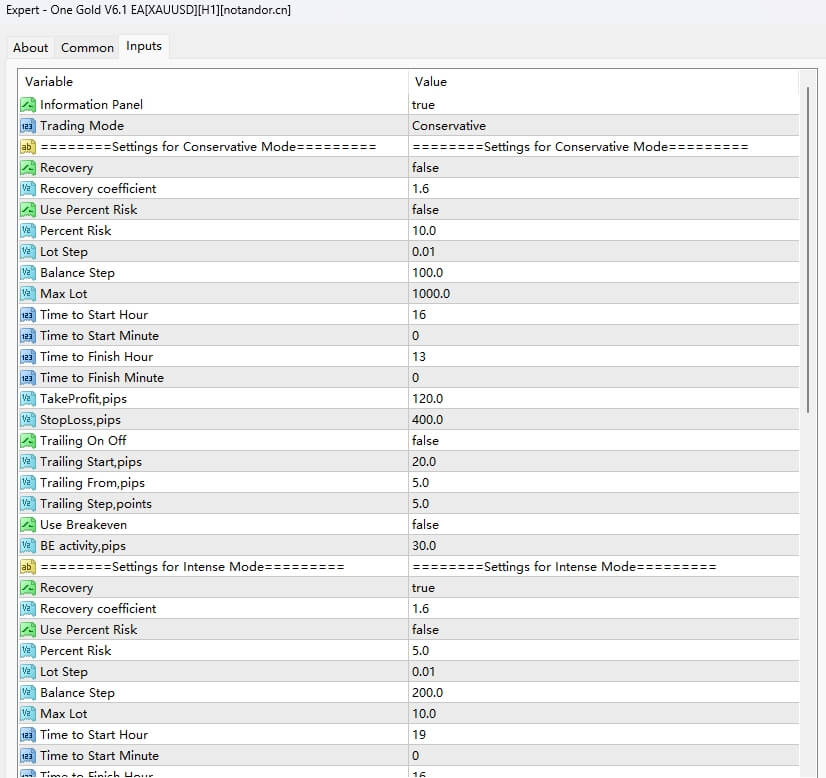Toggle the Information Panel true value

pos(424,105)
